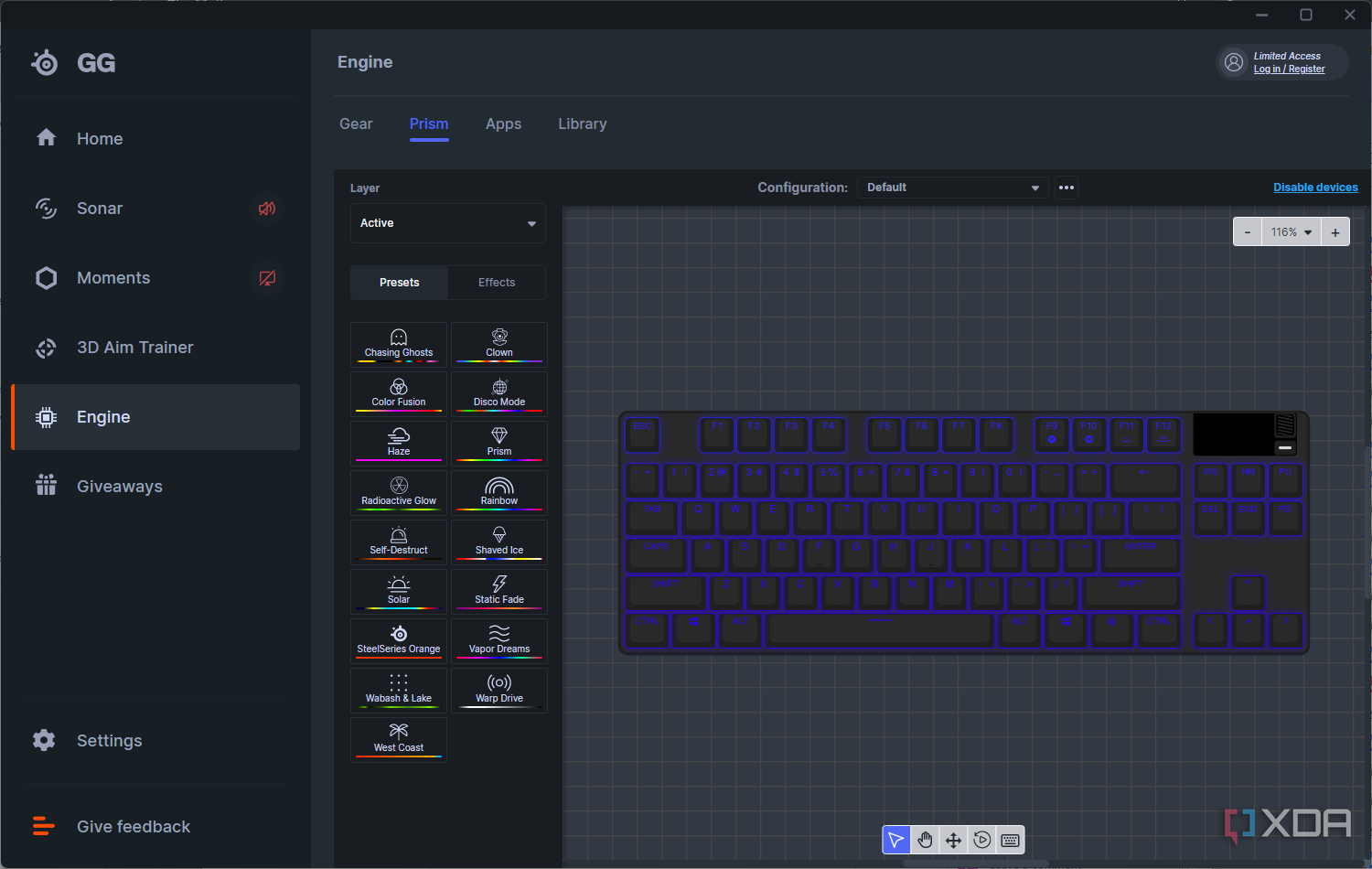Toggle the Sonar muted indicator
This screenshot has width=1372, height=869.
pos(267,209)
